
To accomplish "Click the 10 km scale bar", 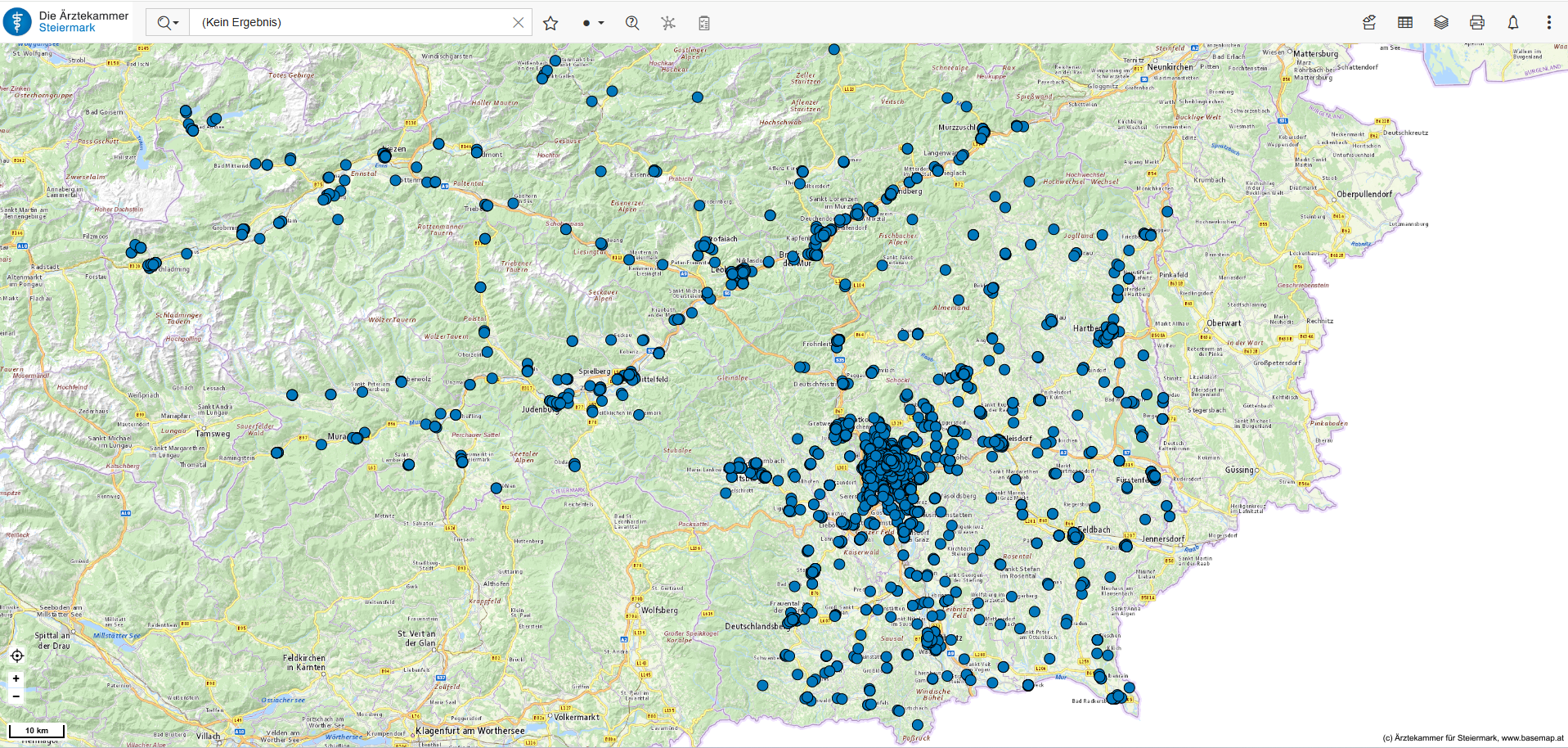I will [x=37, y=730].
